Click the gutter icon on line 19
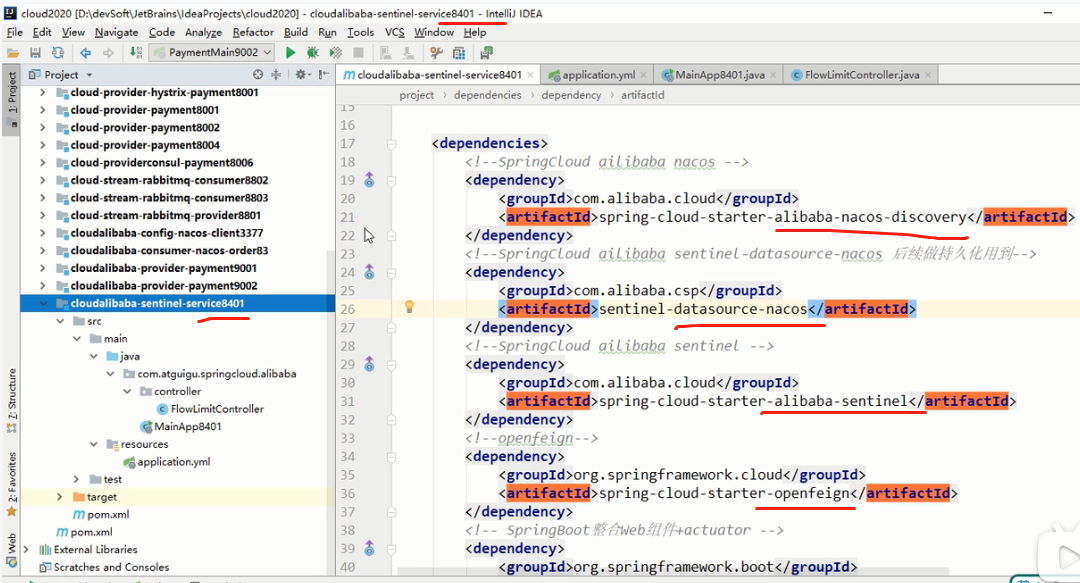 pyautogui.click(x=369, y=180)
